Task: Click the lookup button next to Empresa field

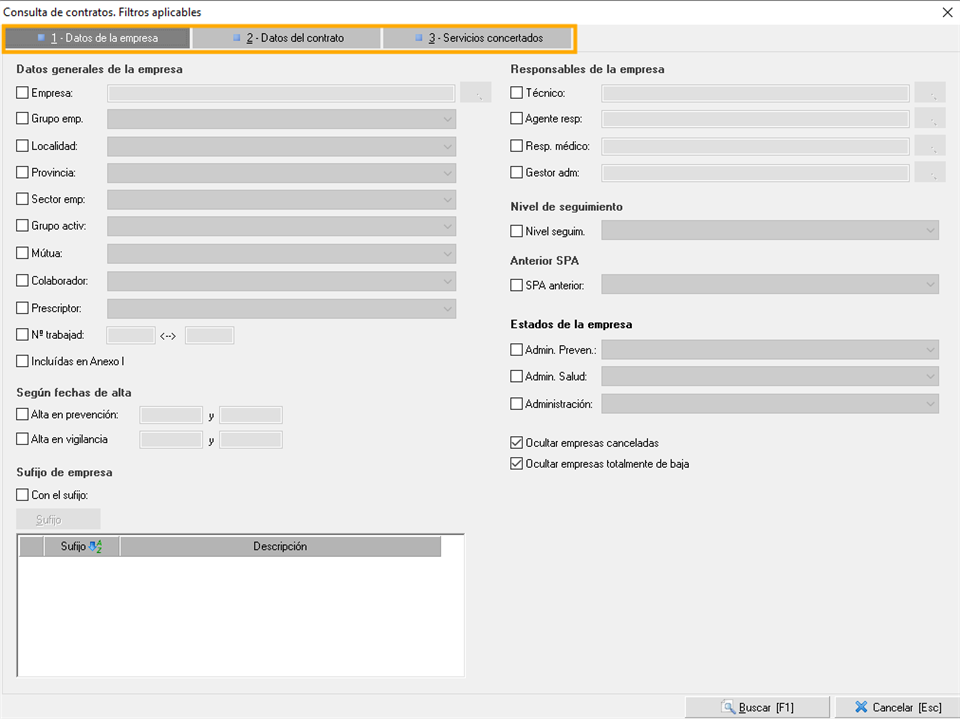Action: pyautogui.click(x=477, y=93)
